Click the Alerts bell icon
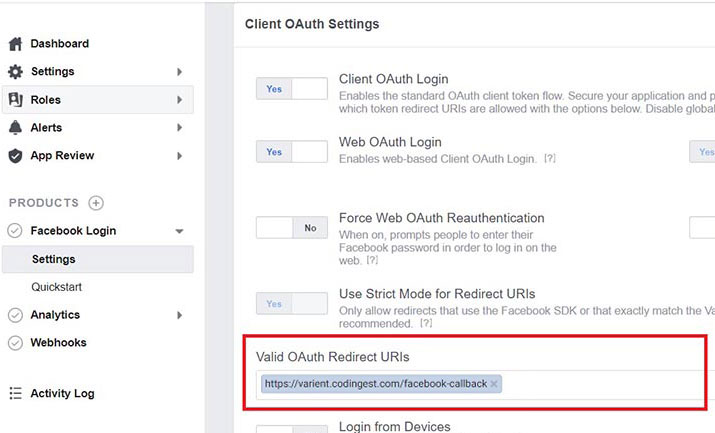715x433 pixels. pyautogui.click(x=15, y=128)
